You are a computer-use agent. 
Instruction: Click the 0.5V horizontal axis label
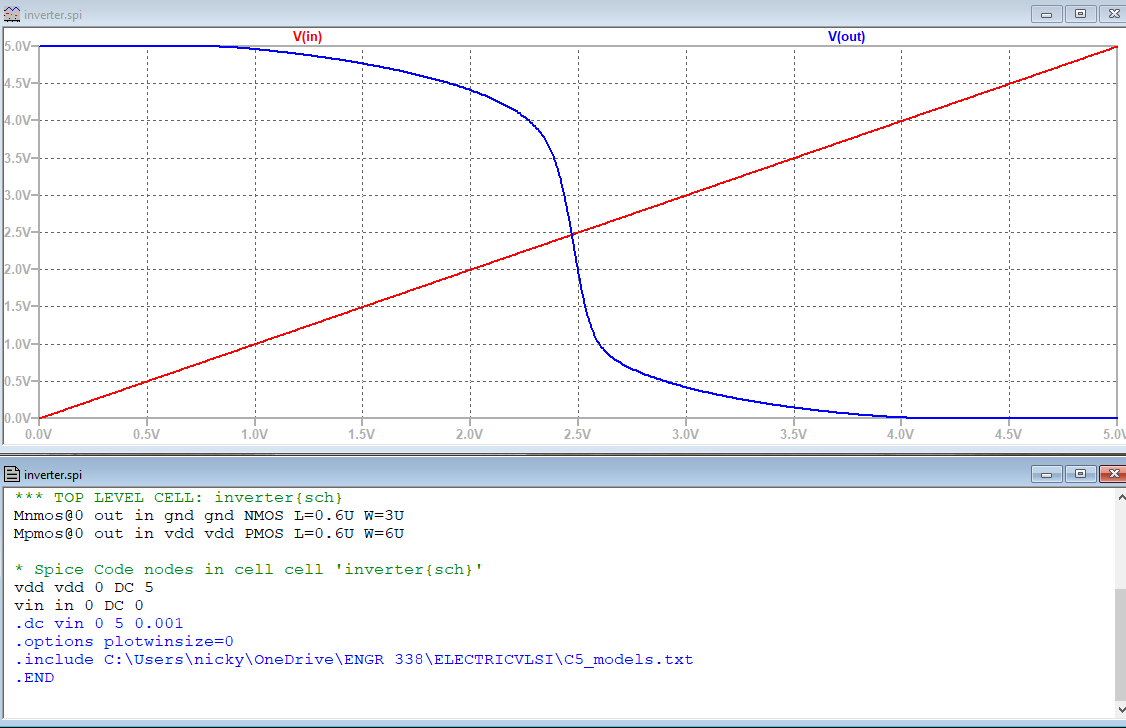pyautogui.click(x=146, y=434)
